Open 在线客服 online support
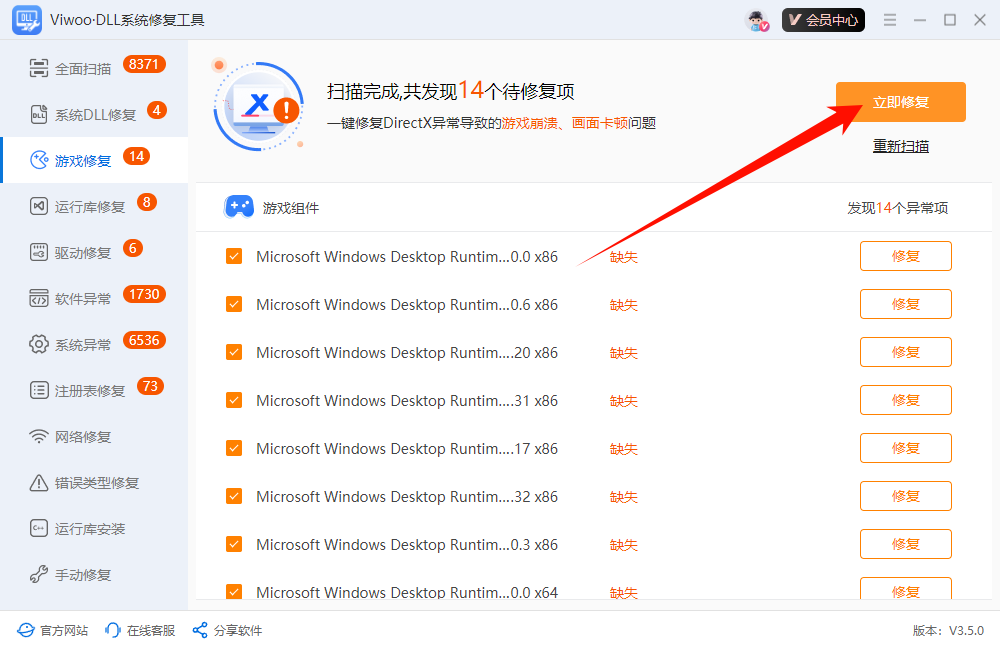 140,631
